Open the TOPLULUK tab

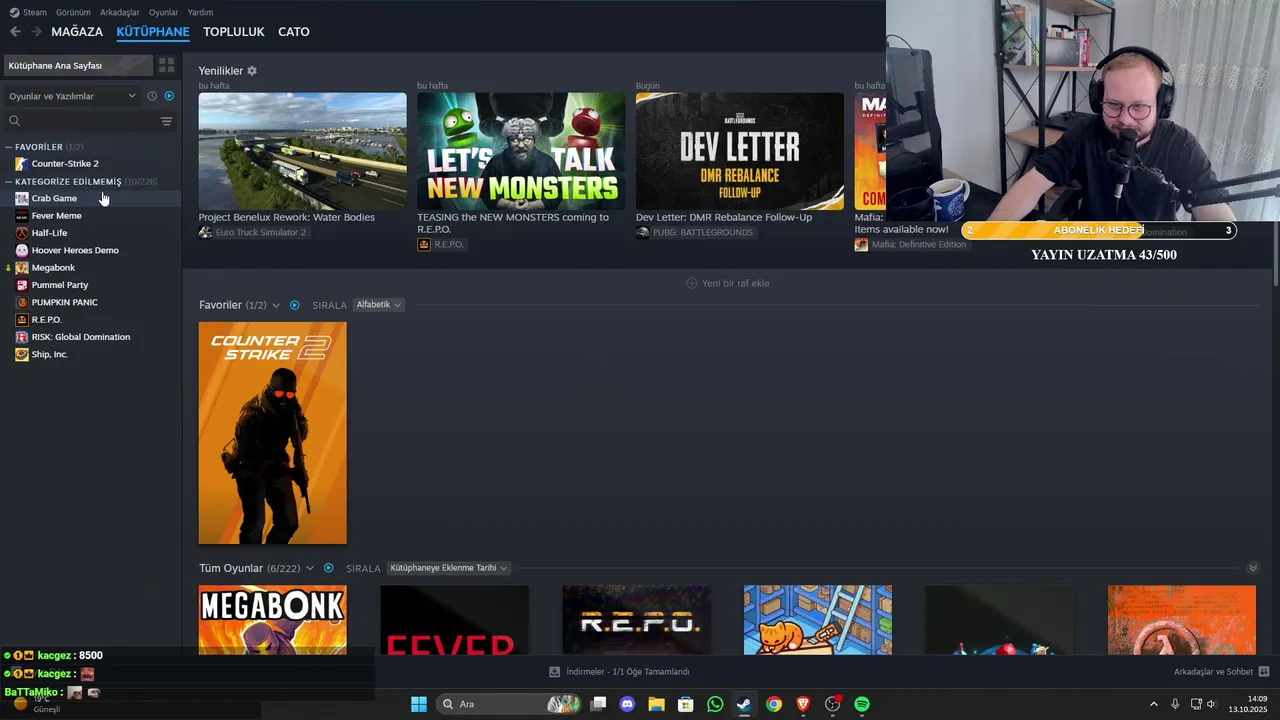click(x=234, y=32)
